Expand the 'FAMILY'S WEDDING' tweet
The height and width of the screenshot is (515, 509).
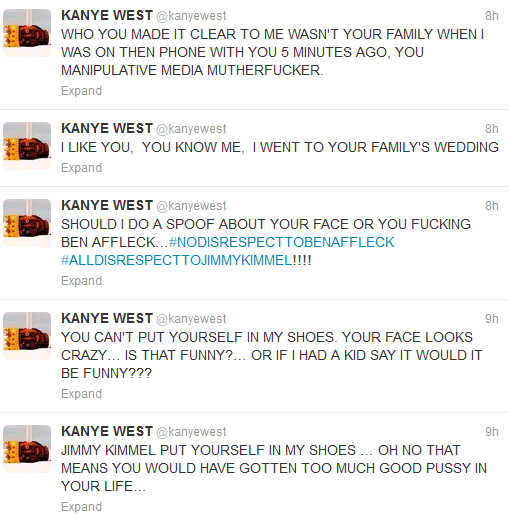(x=81, y=168)
